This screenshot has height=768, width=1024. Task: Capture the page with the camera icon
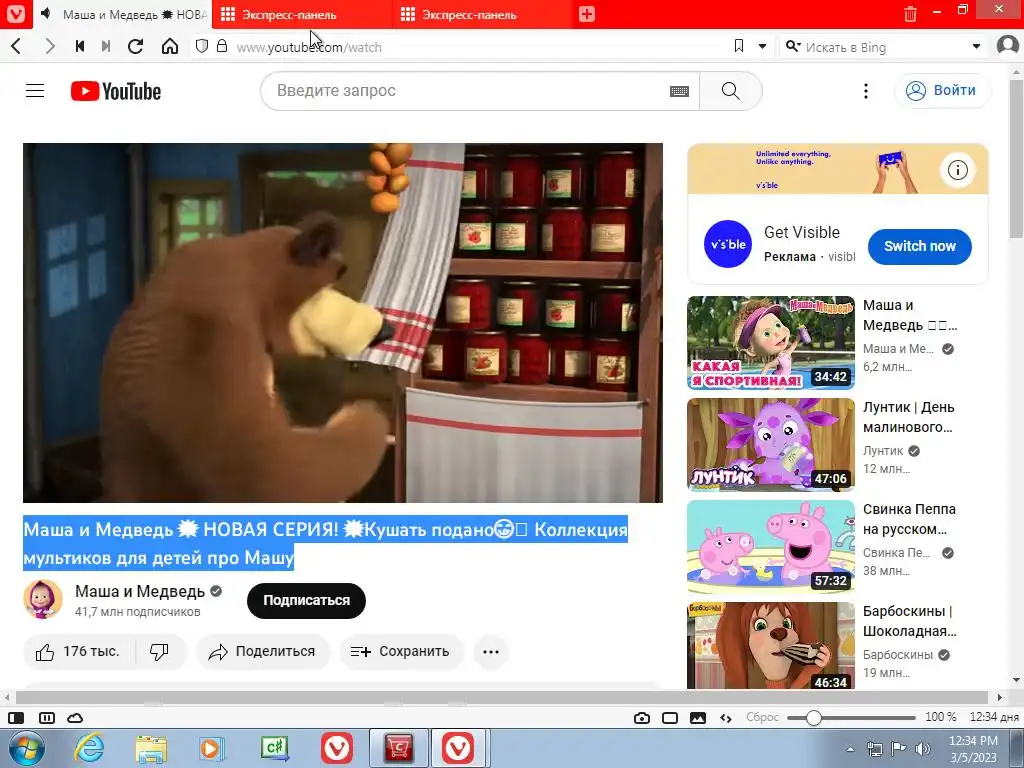coord(642,718)
